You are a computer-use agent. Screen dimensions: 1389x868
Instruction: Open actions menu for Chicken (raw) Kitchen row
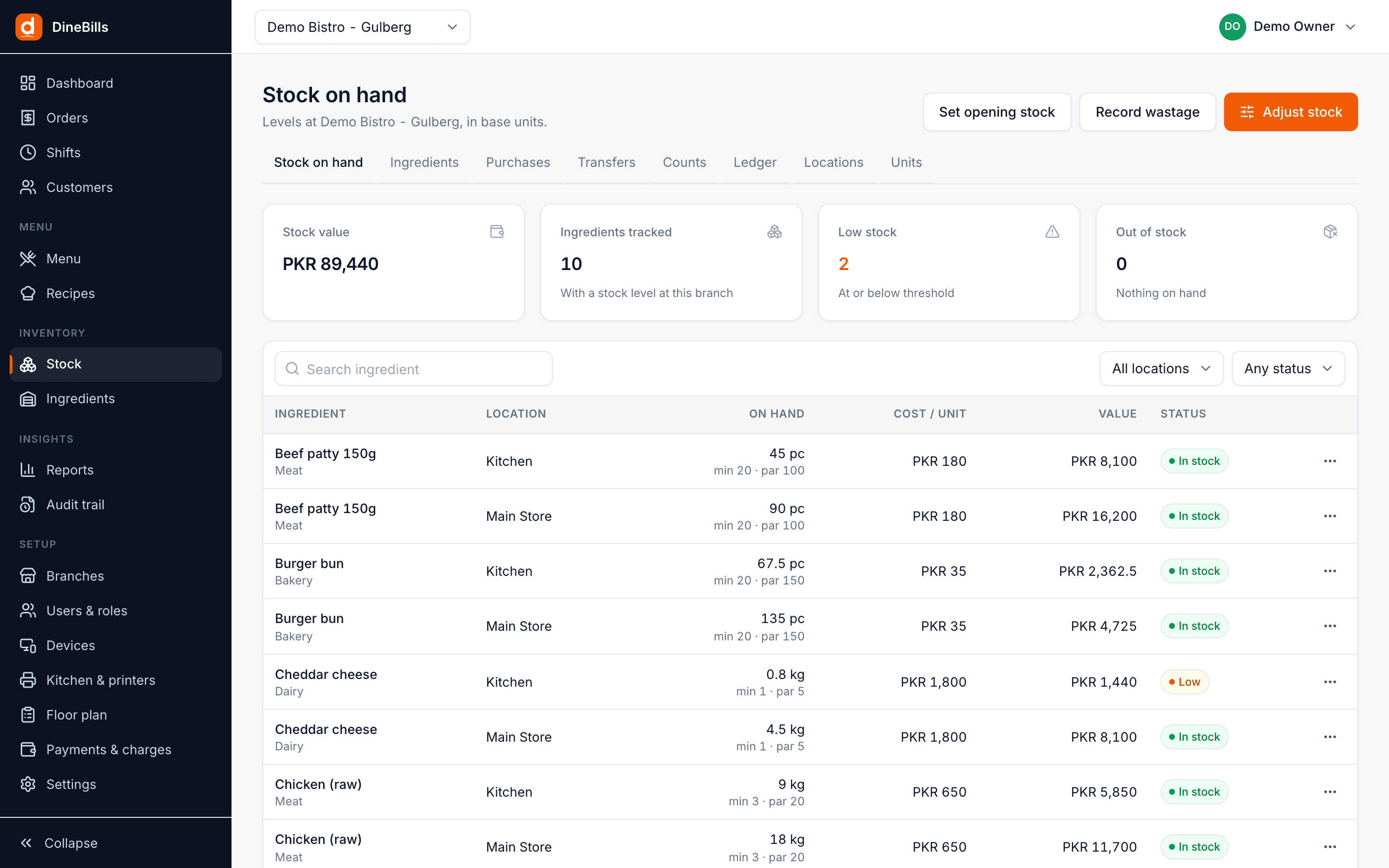point(1330,792)
